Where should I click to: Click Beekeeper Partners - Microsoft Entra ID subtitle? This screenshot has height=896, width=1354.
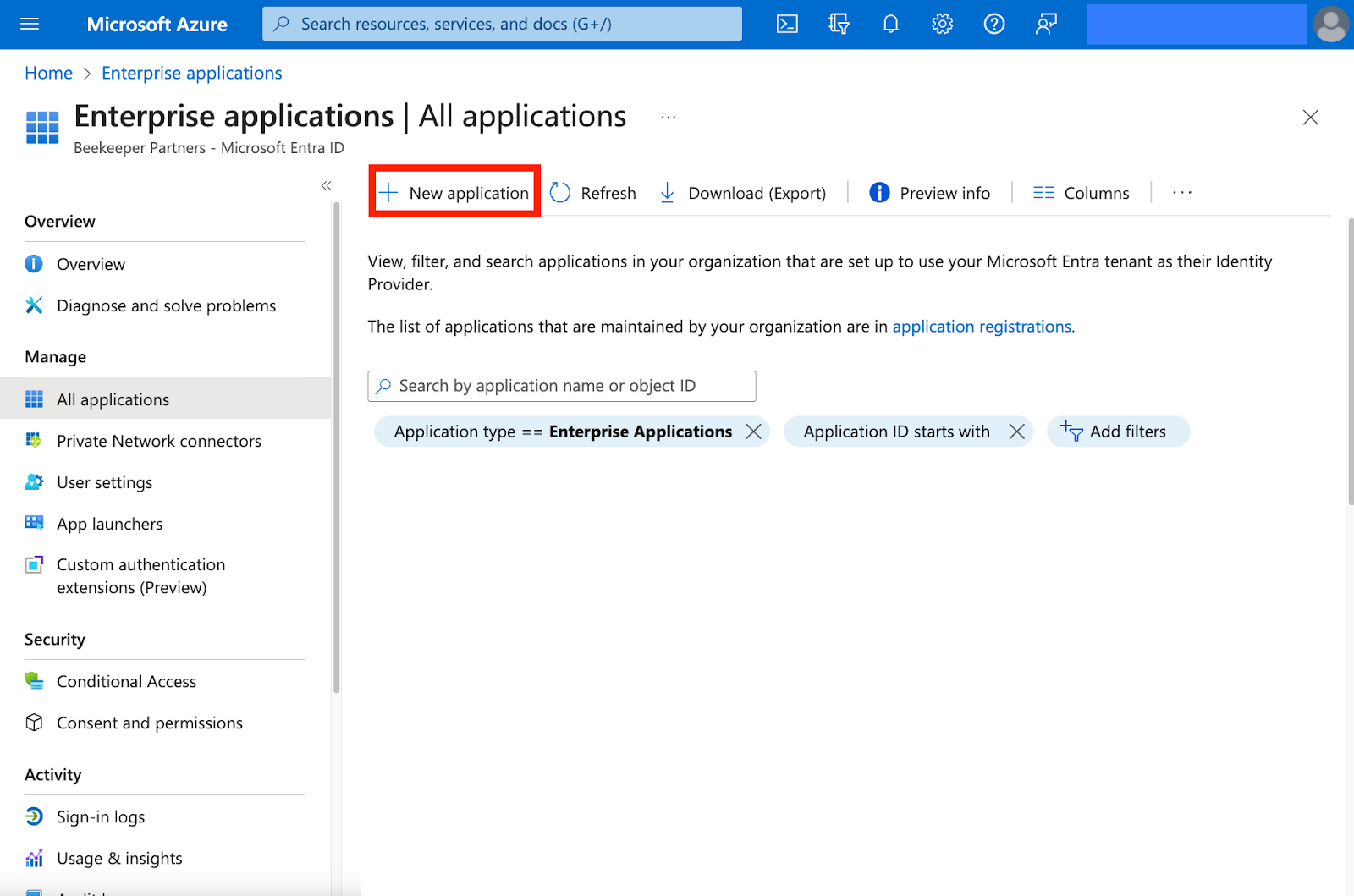(209, 148)
